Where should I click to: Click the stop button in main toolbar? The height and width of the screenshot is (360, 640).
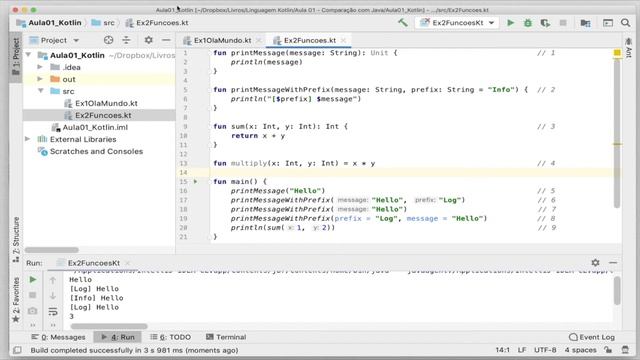(563, 23)
